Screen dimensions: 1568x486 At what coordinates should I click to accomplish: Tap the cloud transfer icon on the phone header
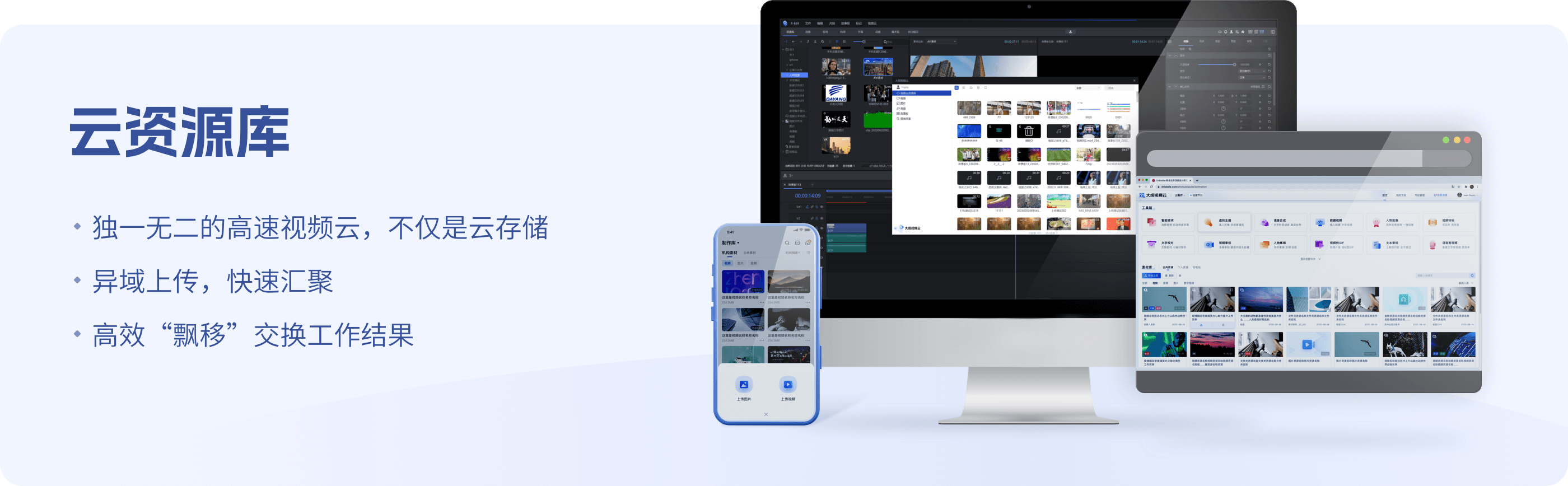click(x=808, y=242)
